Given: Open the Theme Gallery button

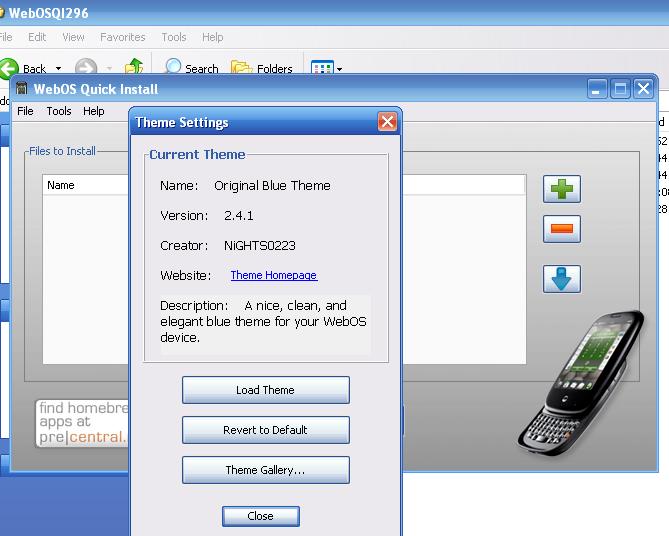Looking at the screenshot, I should 265,470.
